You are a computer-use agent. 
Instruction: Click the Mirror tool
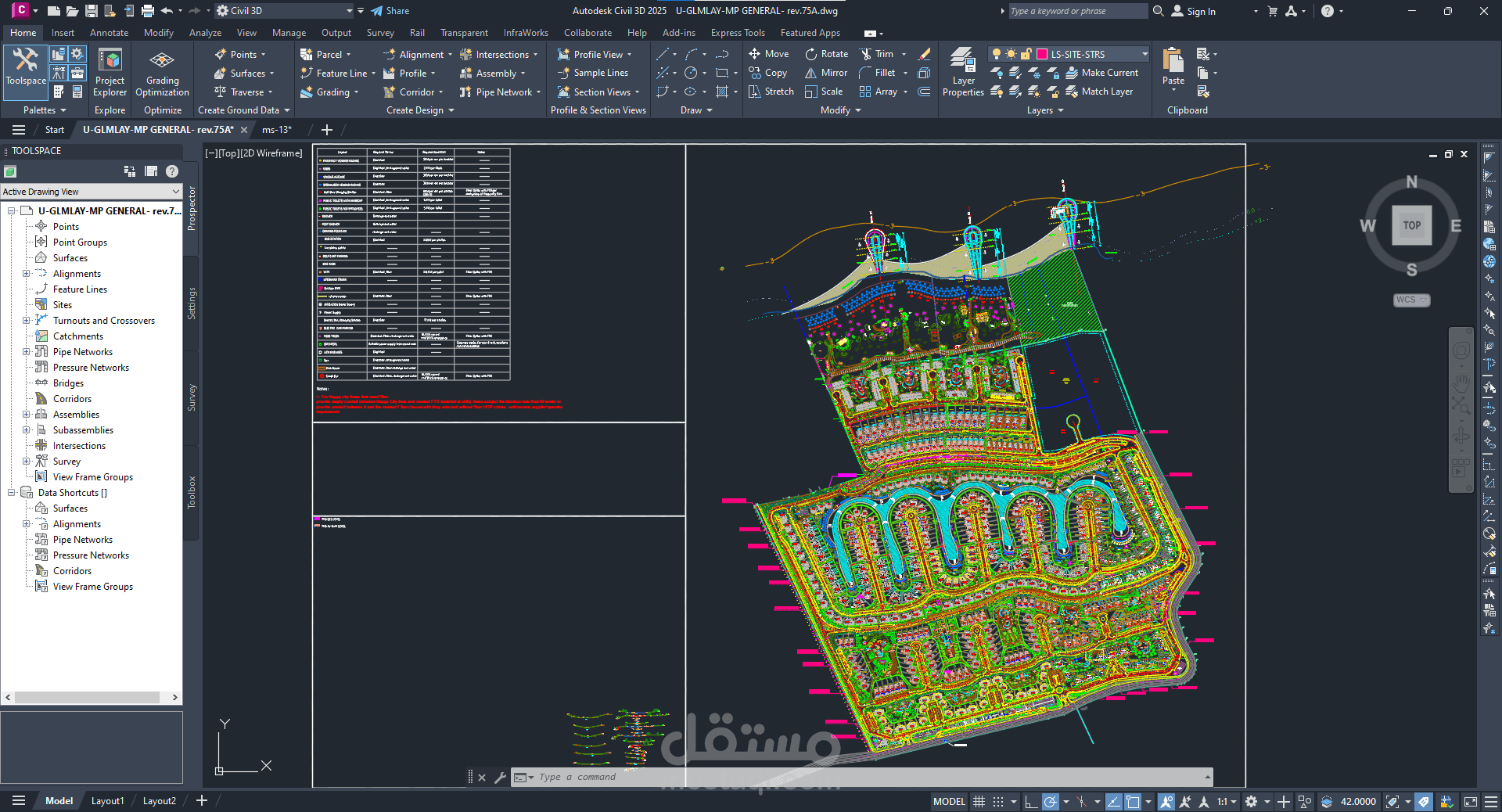point(827,73)
